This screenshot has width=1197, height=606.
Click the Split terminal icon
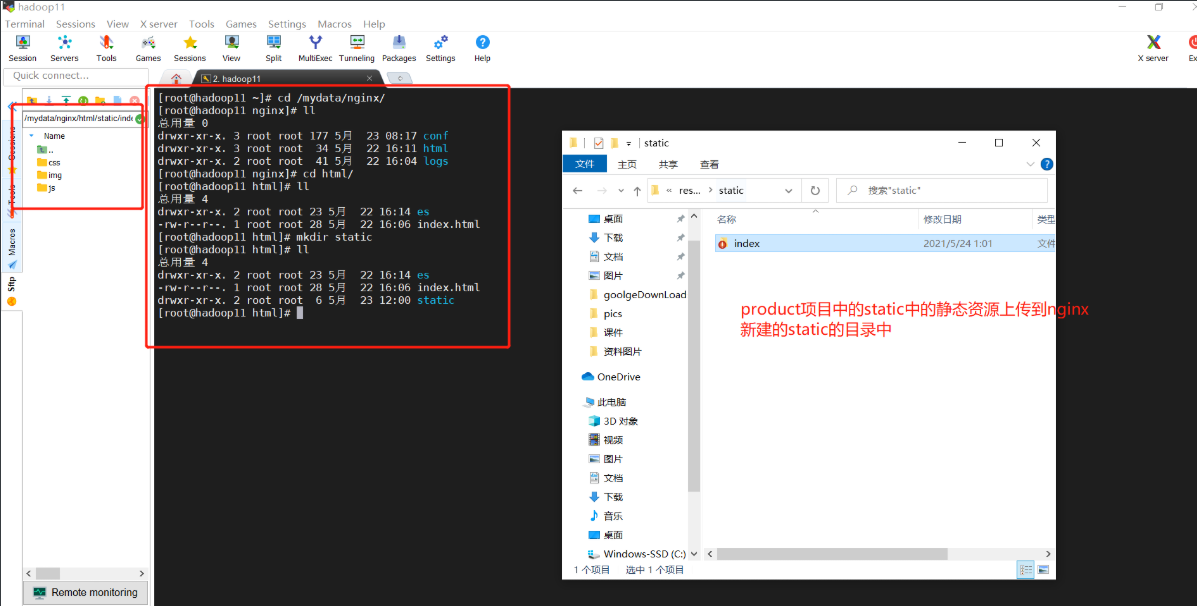(x=273, y=48)
